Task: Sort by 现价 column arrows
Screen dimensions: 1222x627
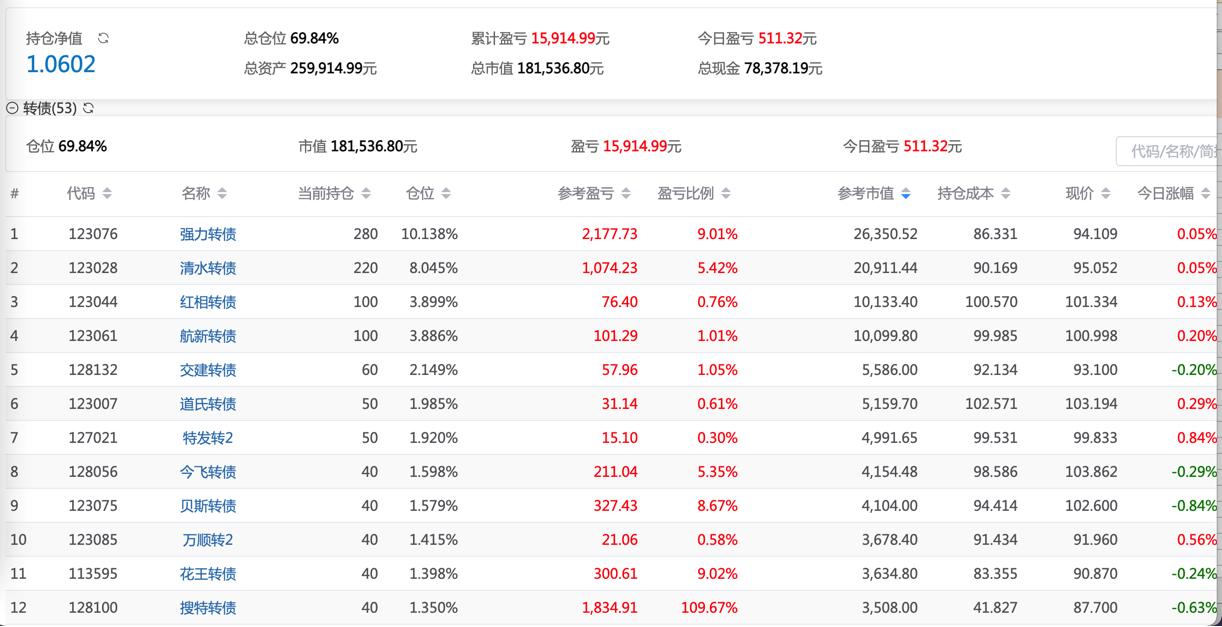Action: click(x=1106, y=193)
